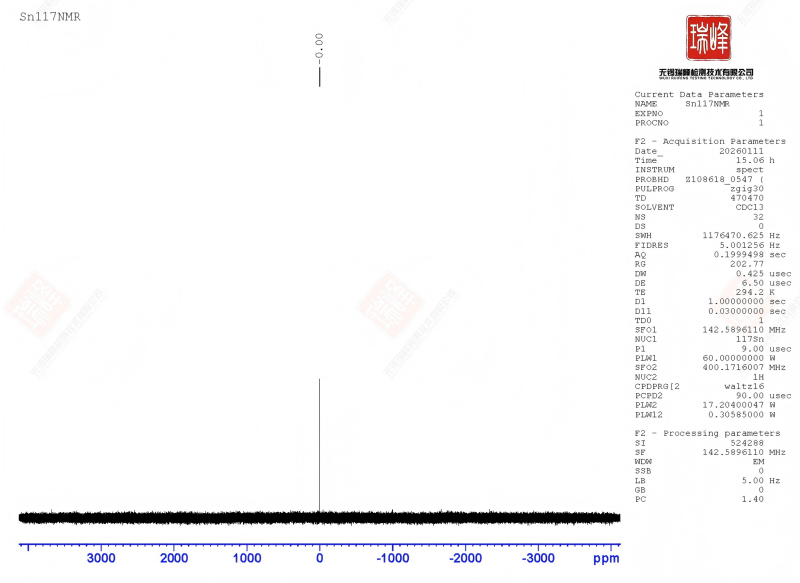Click the F2 - Processing parameters heading
800x583 pixels.
tap(707, 433)
